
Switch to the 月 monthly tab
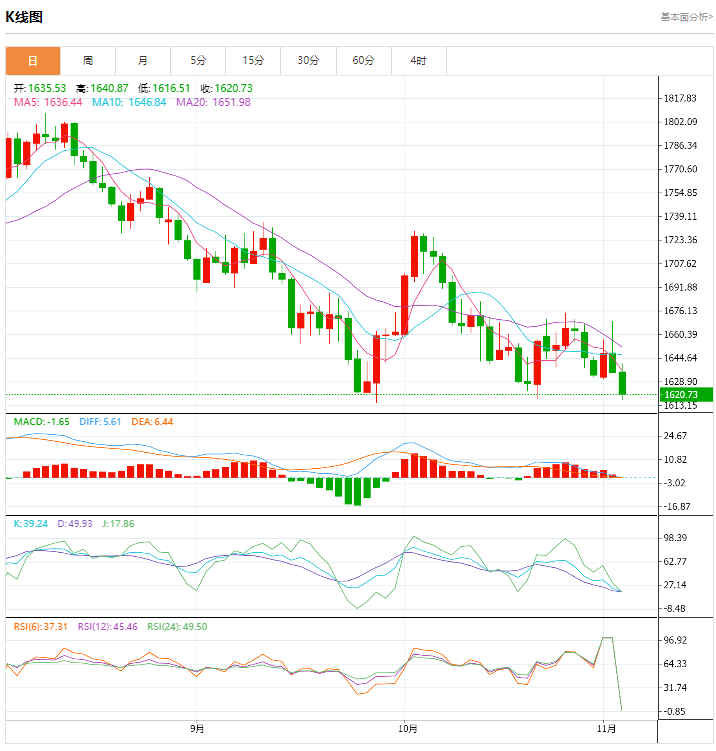pyautogui.click(x=143, y=61)
